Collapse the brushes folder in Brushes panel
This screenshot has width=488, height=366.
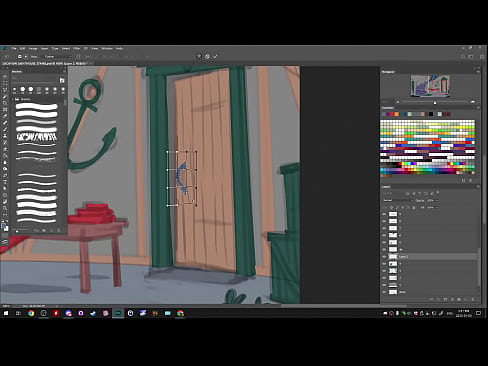(14, 99)
